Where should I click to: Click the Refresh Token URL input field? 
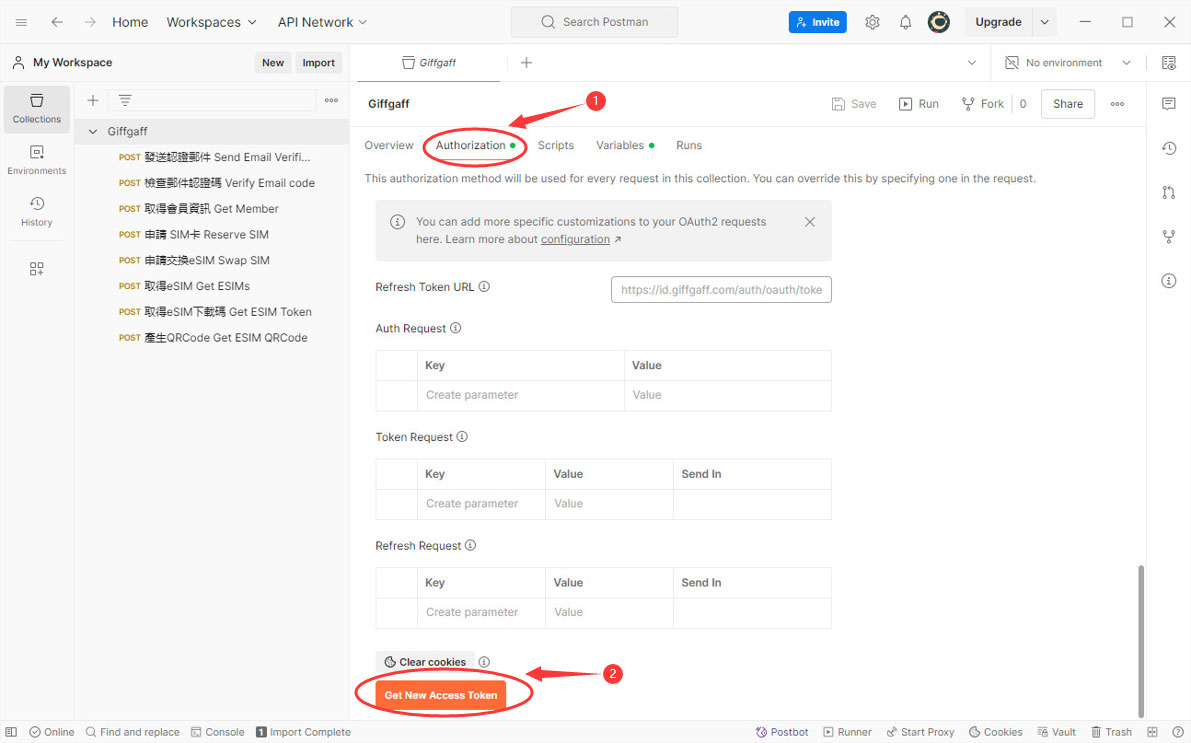coord(721,290)
